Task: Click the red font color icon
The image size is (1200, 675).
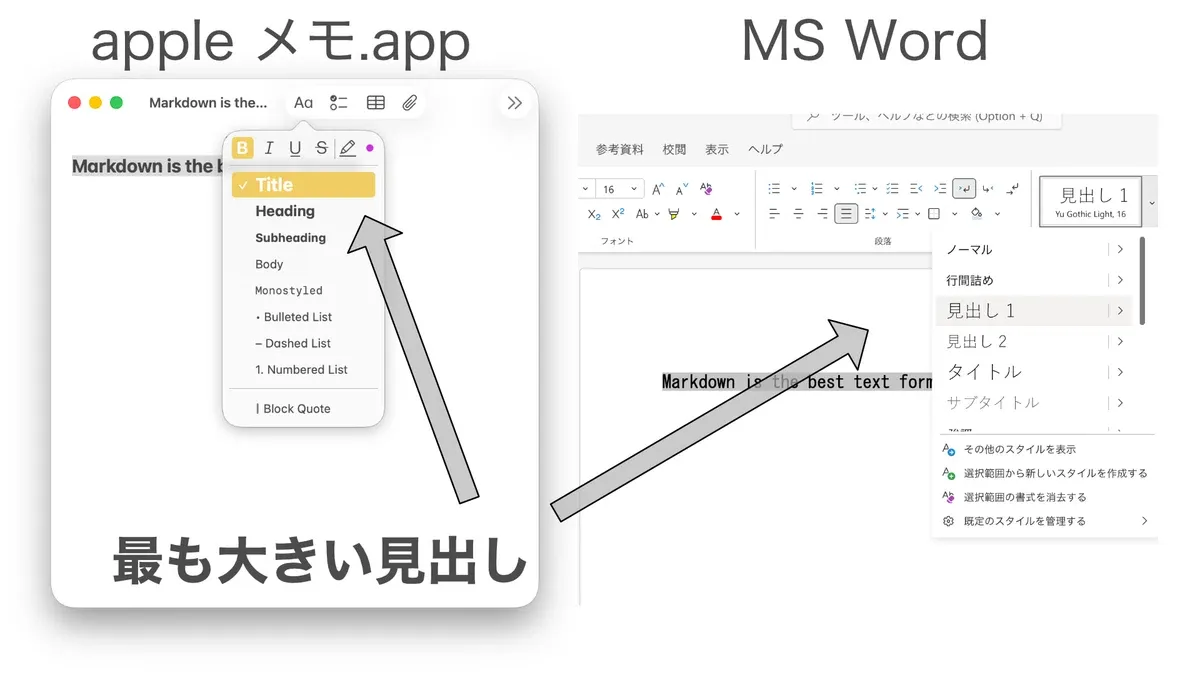Action: tap(716, 214)
